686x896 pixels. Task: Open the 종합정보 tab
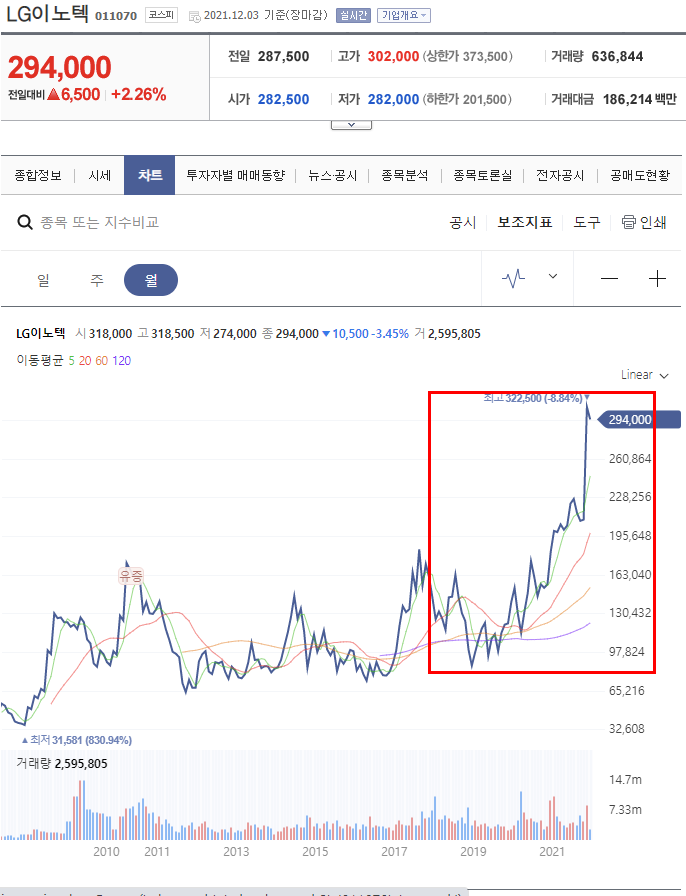(38, 175)
